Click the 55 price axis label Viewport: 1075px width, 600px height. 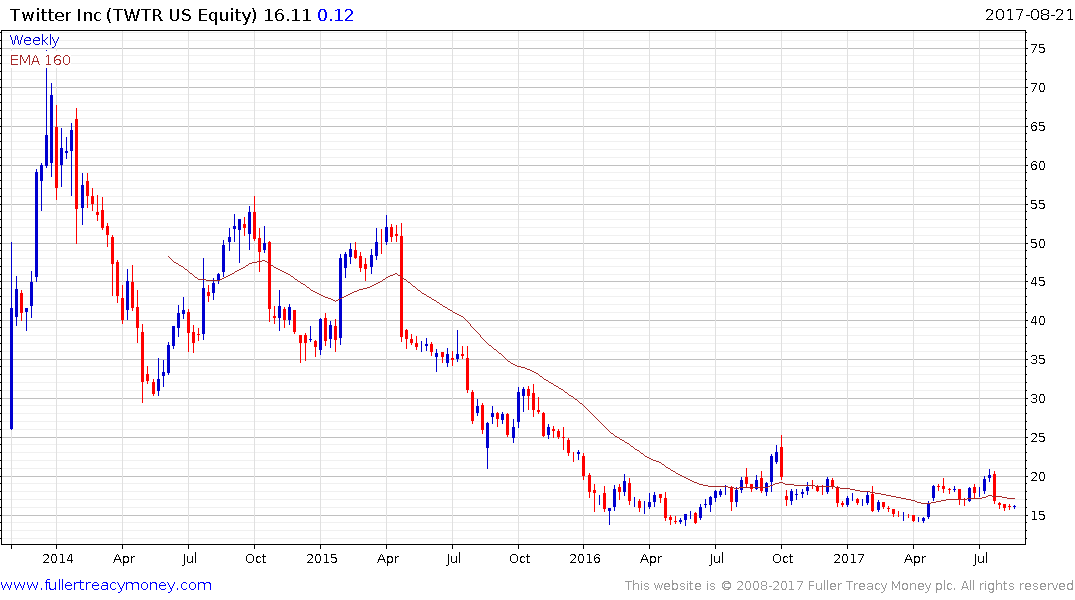point(1037,204)
